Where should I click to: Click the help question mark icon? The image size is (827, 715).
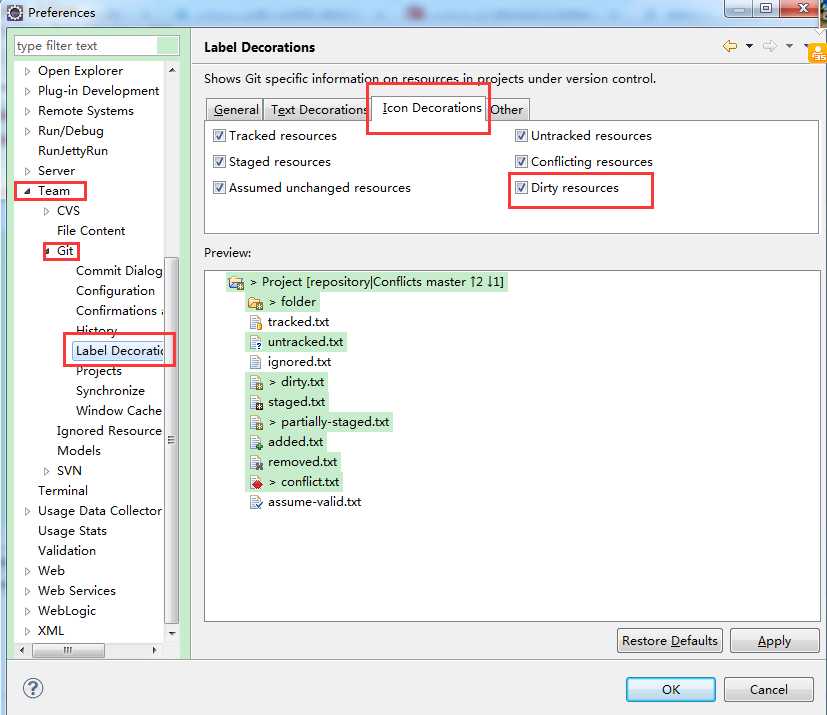(33, 688)
